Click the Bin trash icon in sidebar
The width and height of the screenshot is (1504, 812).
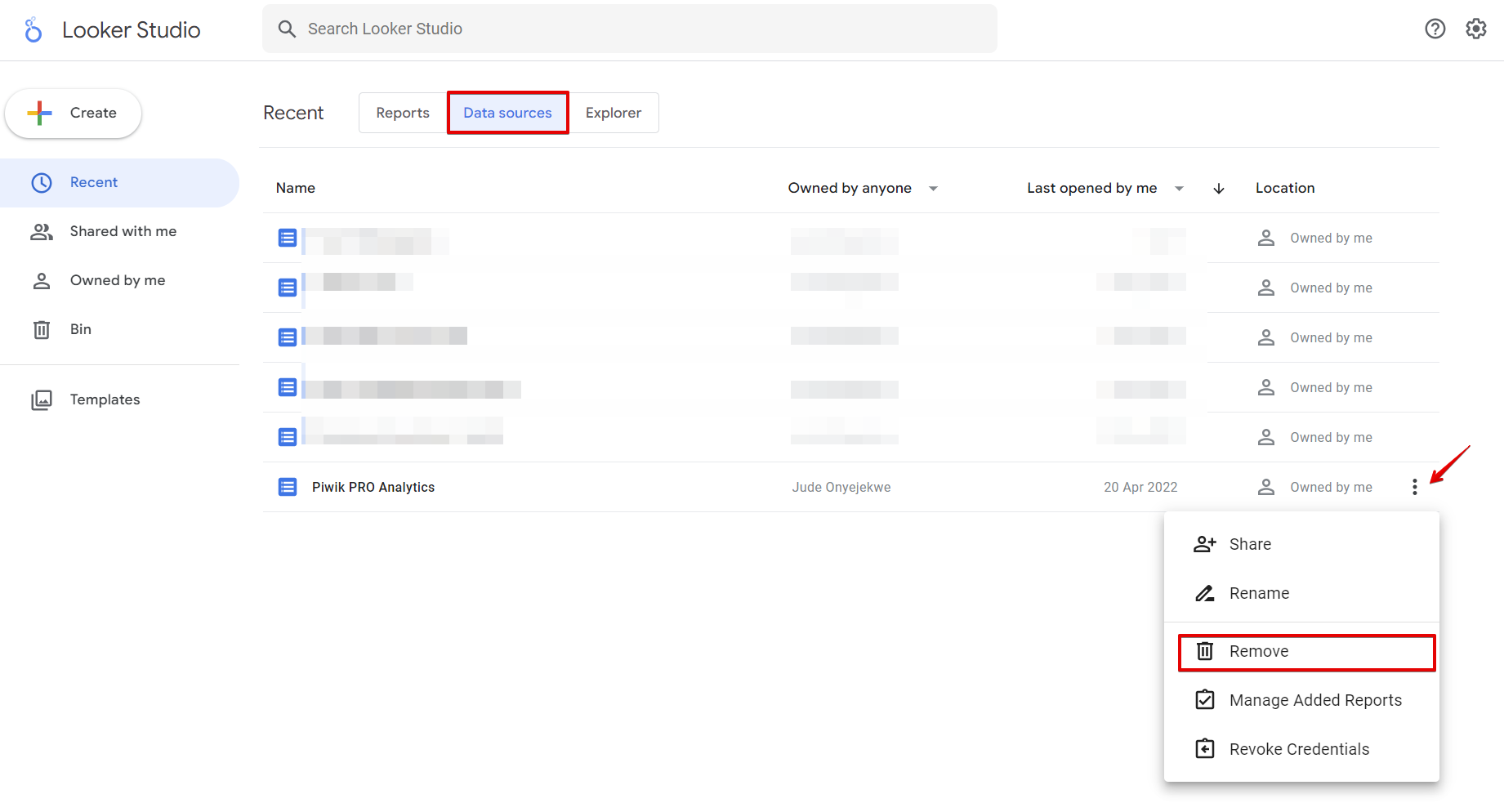(42, 329)
